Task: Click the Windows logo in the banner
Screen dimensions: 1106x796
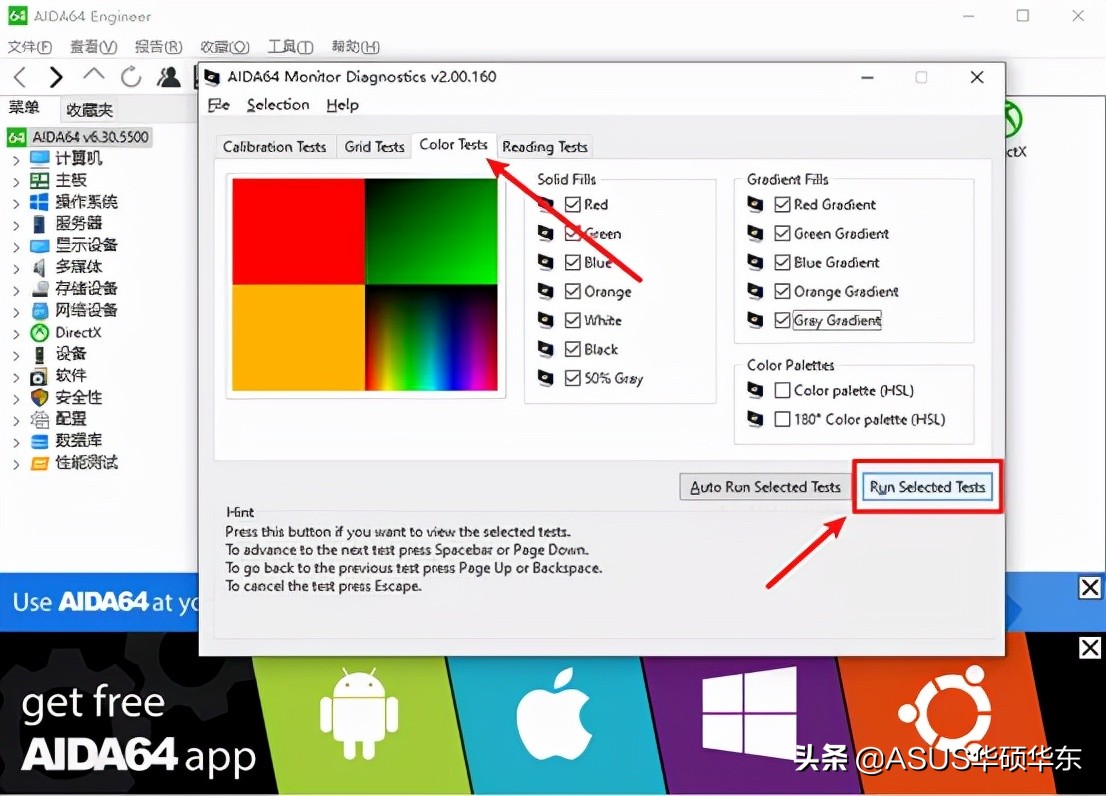Action: [x=749, y=712]
